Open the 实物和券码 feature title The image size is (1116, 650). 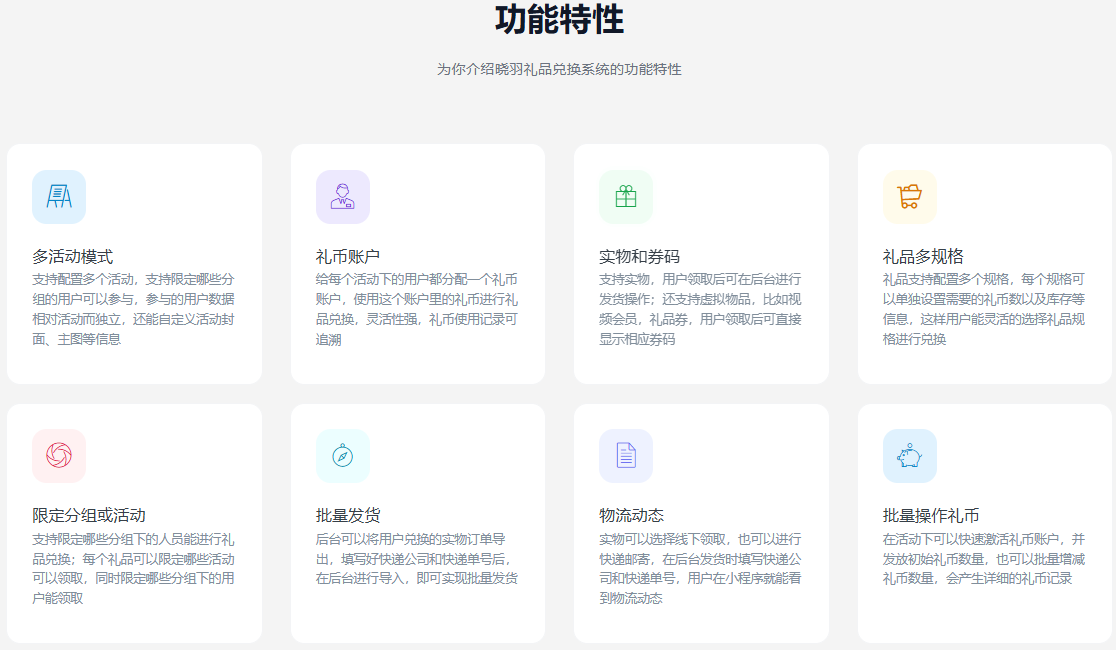tap(640, 256)
